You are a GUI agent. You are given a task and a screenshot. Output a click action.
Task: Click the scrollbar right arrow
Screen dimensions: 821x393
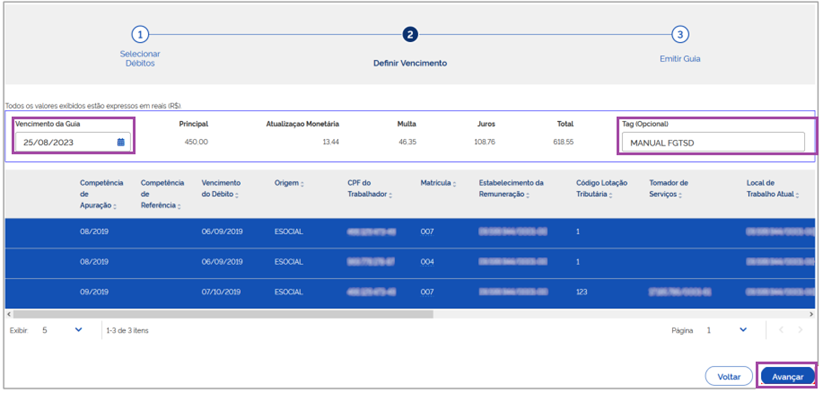pos(812,314)
